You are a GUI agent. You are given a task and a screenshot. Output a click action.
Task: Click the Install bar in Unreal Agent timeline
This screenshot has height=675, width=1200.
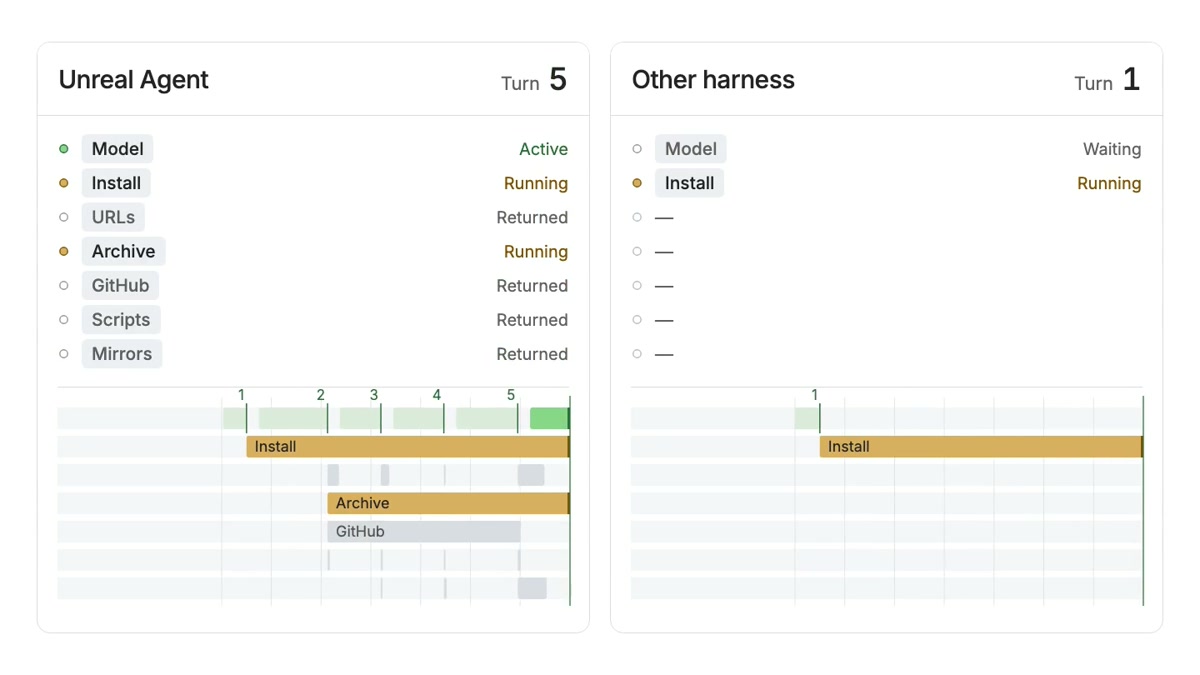pos(408,447)
